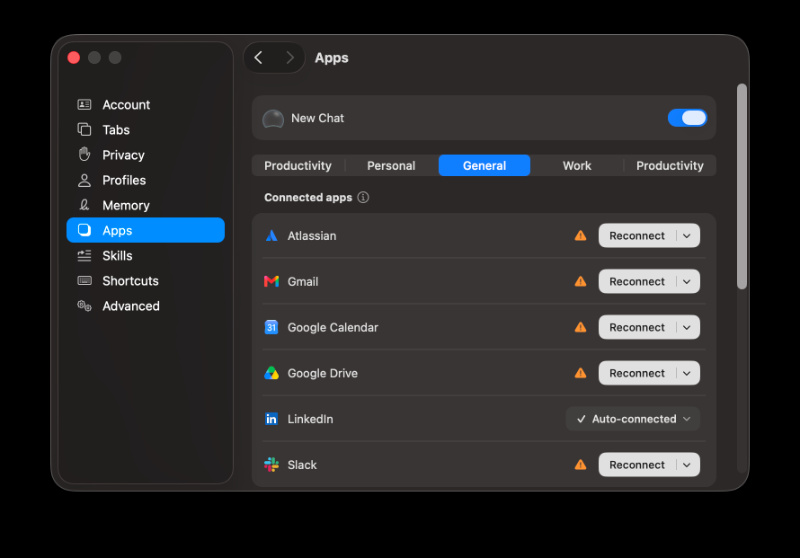Click the Slack warning triangle

click(581, 465)
